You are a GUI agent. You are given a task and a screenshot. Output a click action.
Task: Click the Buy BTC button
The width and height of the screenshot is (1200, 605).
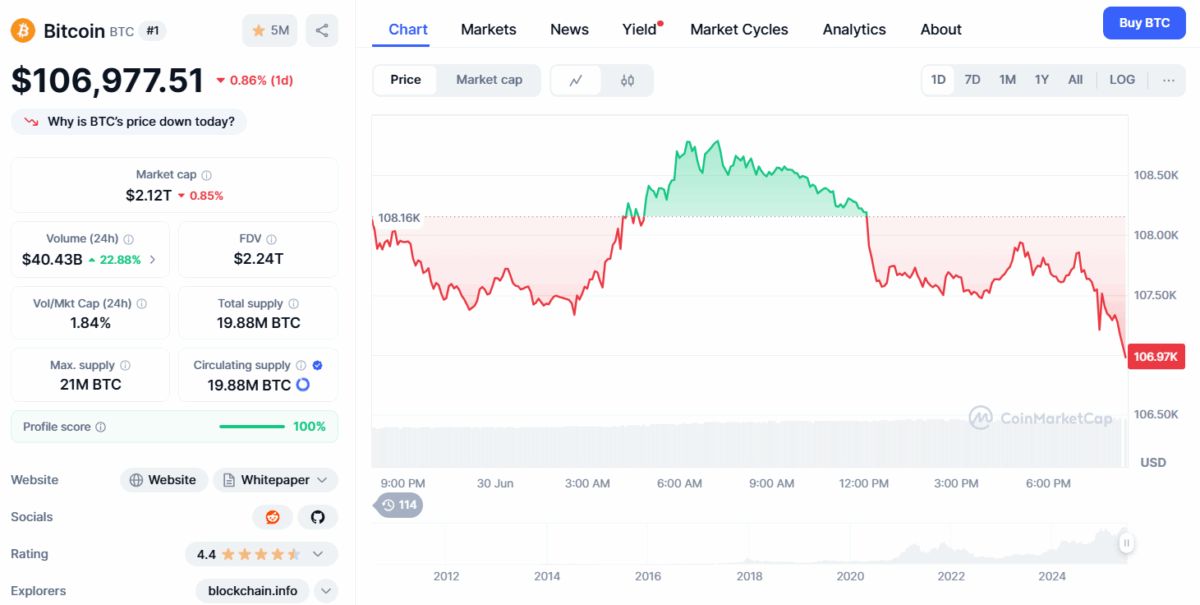(x=1144, y=23)
